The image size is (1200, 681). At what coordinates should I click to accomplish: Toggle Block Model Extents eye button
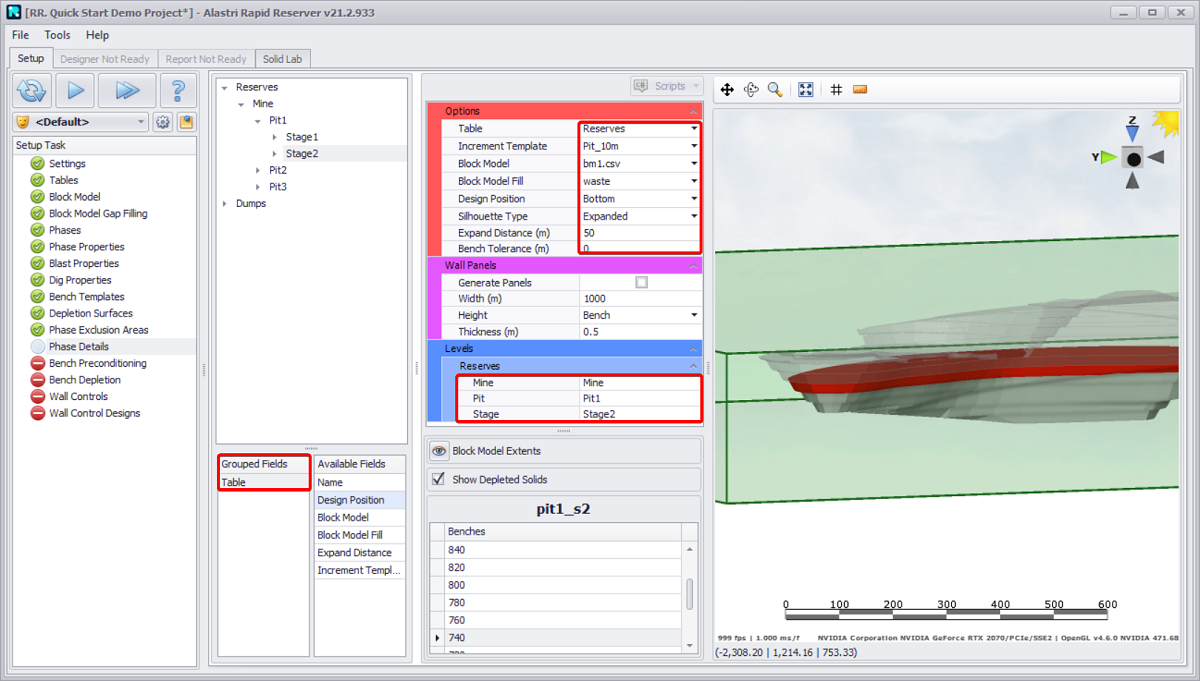439,451
